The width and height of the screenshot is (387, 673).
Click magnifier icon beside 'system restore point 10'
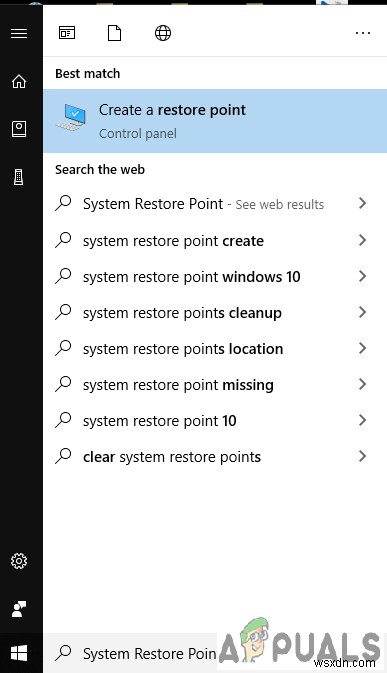click(63, 420)
